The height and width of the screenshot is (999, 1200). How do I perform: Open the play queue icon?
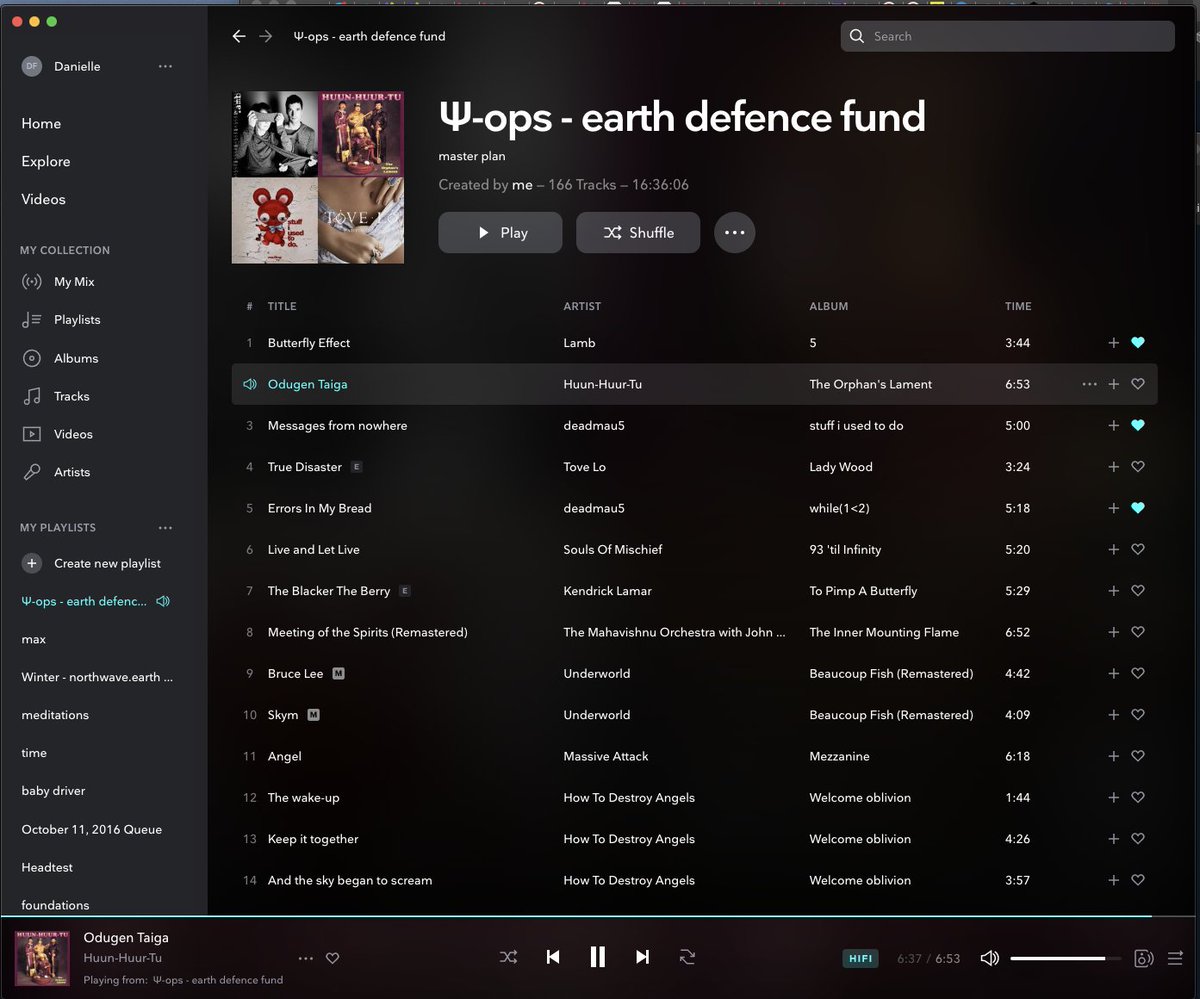coord(1174,958)
